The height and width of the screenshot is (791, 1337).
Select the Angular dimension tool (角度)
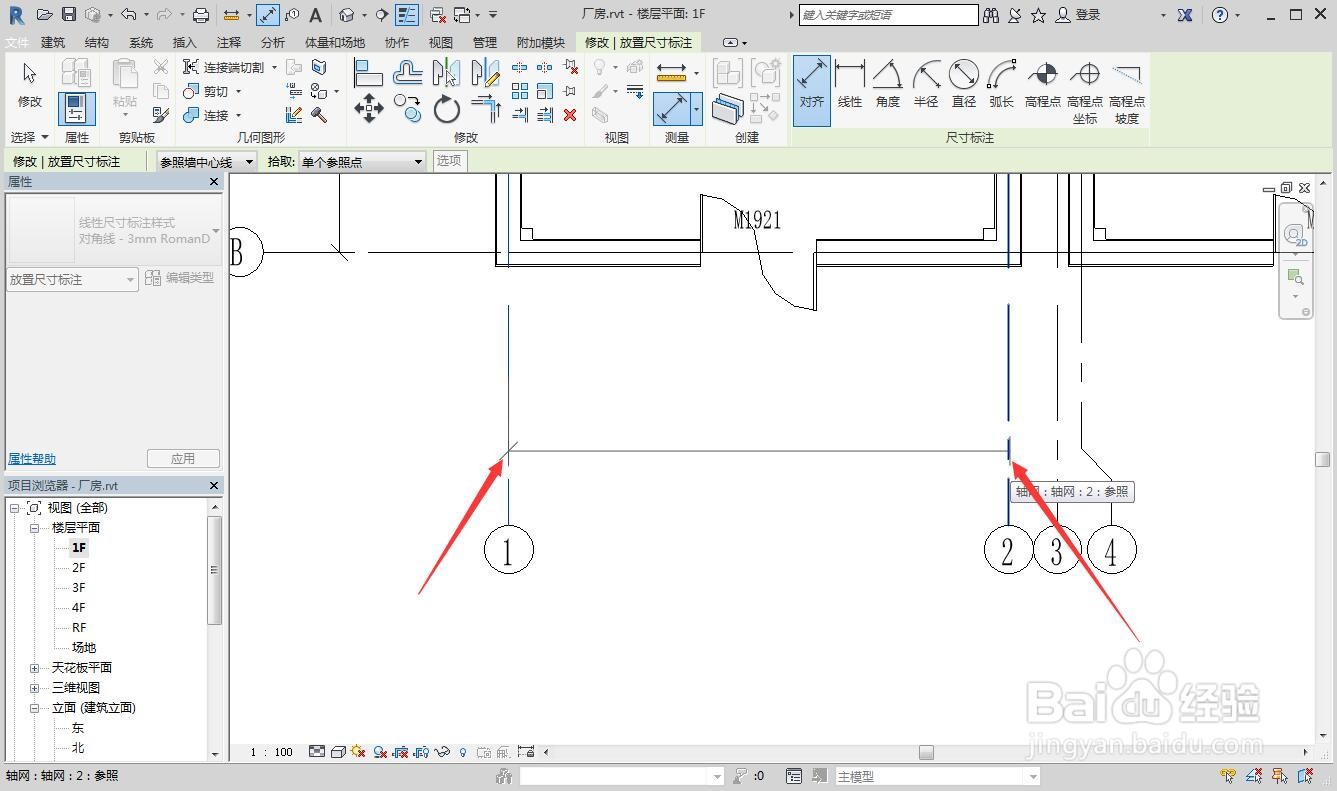(x=887, y=85)
